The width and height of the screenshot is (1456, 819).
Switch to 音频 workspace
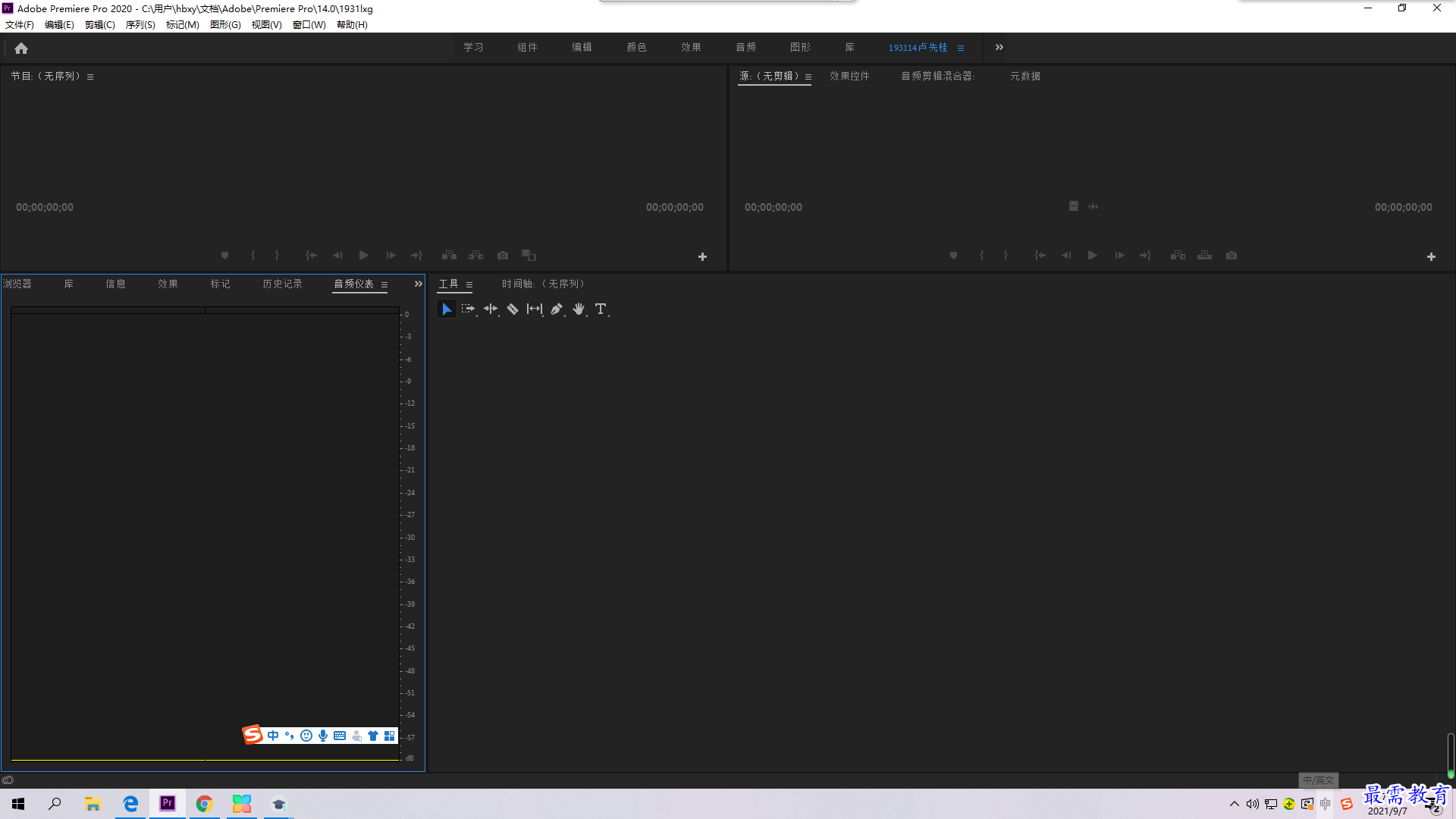click(x=745, y=47)
